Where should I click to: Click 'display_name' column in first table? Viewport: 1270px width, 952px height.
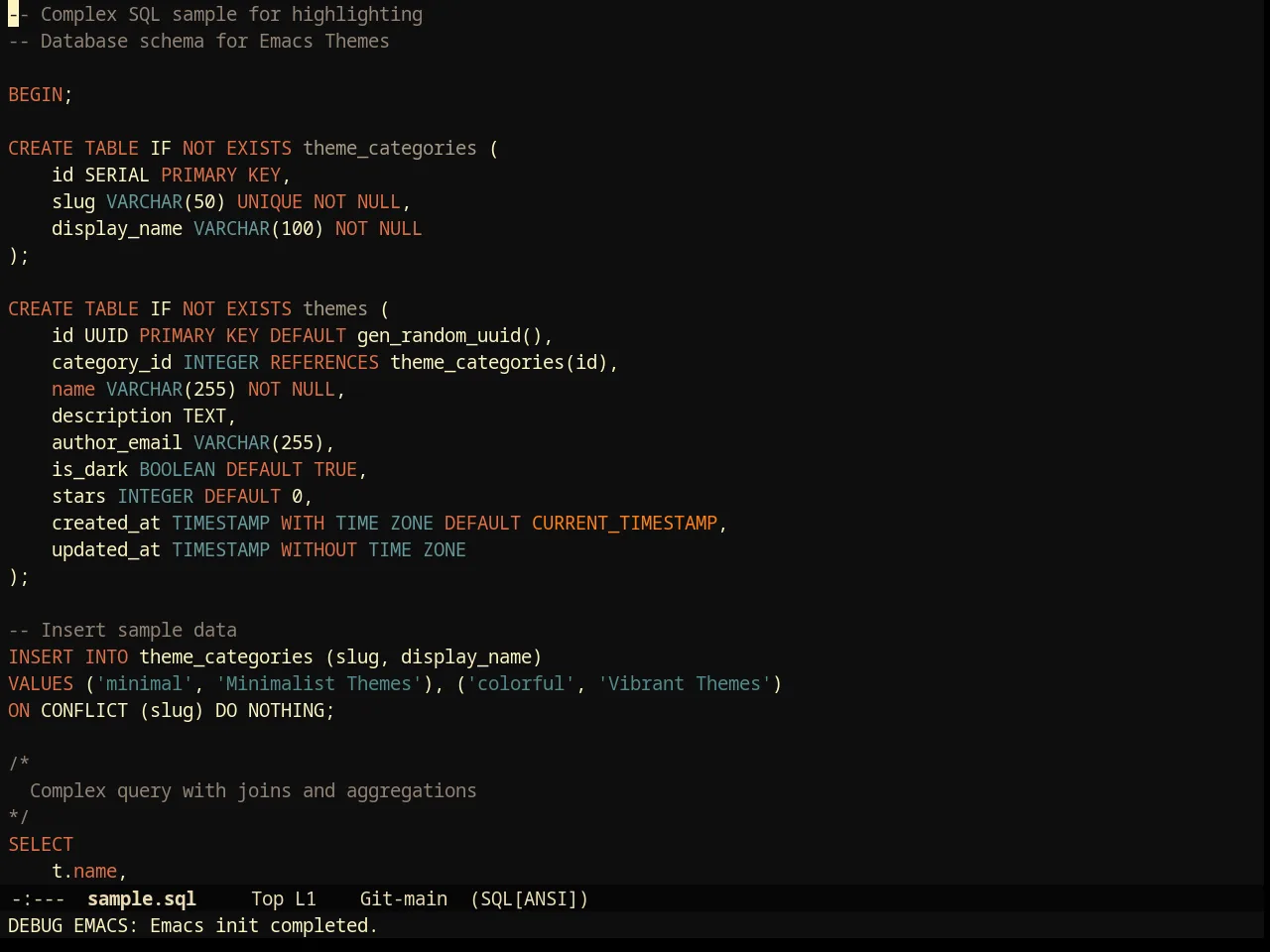pyautogui.click(x=117, y=228)
